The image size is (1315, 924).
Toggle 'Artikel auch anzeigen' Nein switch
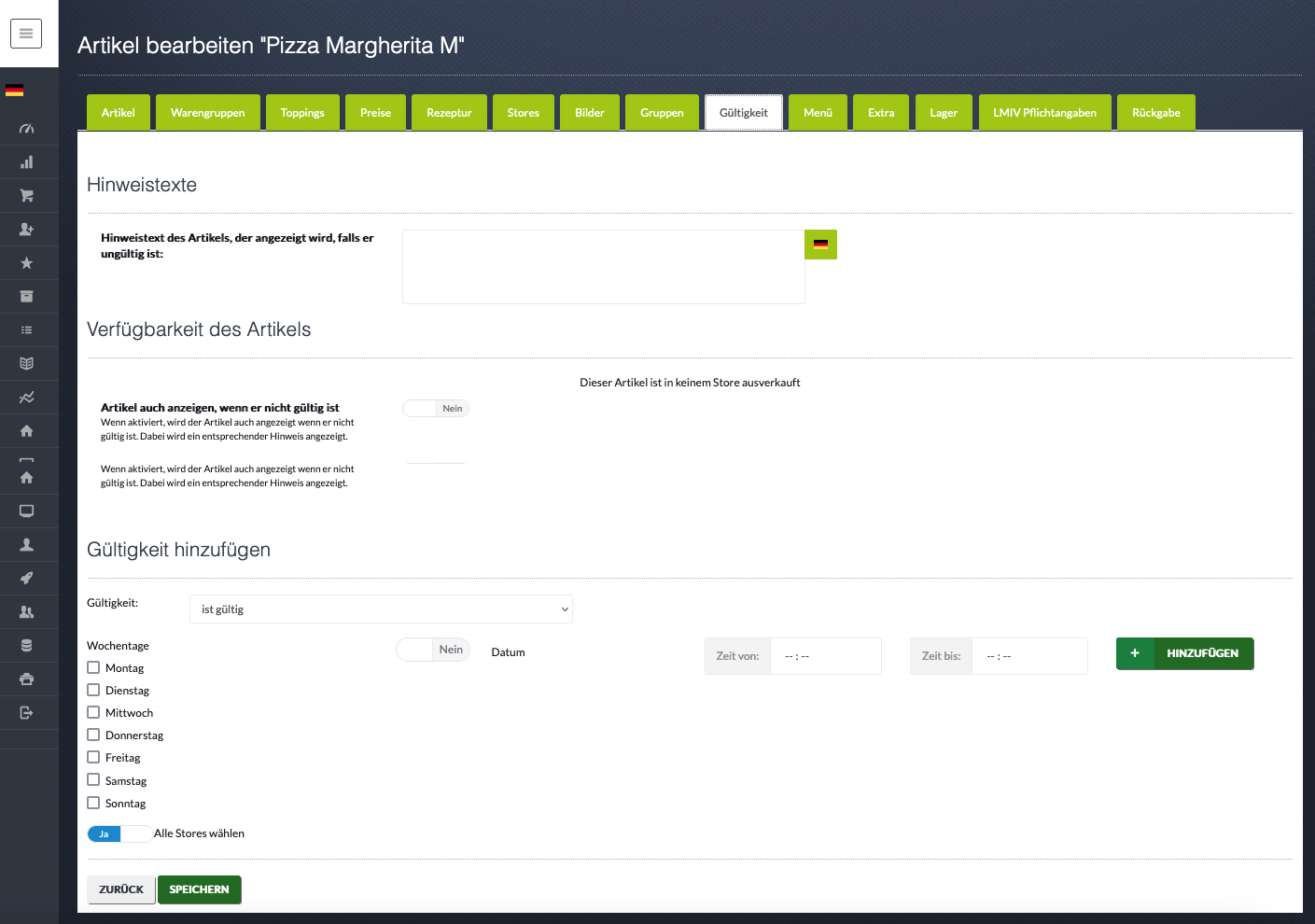click(x=436, y=409)
